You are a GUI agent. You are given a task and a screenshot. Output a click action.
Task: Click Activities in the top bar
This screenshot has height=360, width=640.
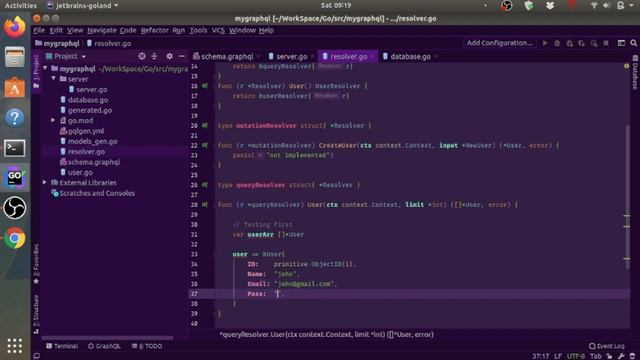[20, 6]
